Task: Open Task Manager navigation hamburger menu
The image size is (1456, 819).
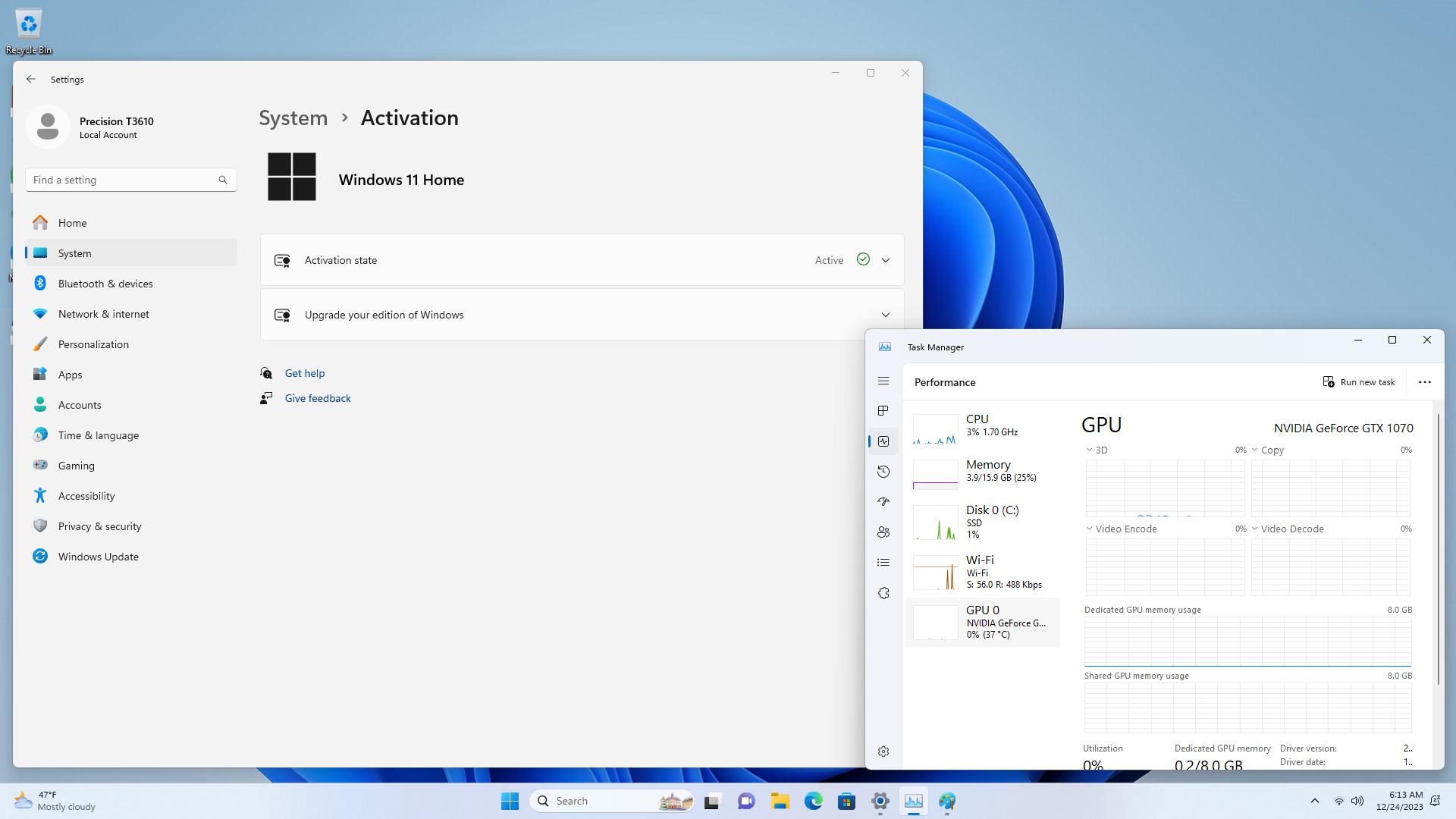Action: tap(883, 381)
